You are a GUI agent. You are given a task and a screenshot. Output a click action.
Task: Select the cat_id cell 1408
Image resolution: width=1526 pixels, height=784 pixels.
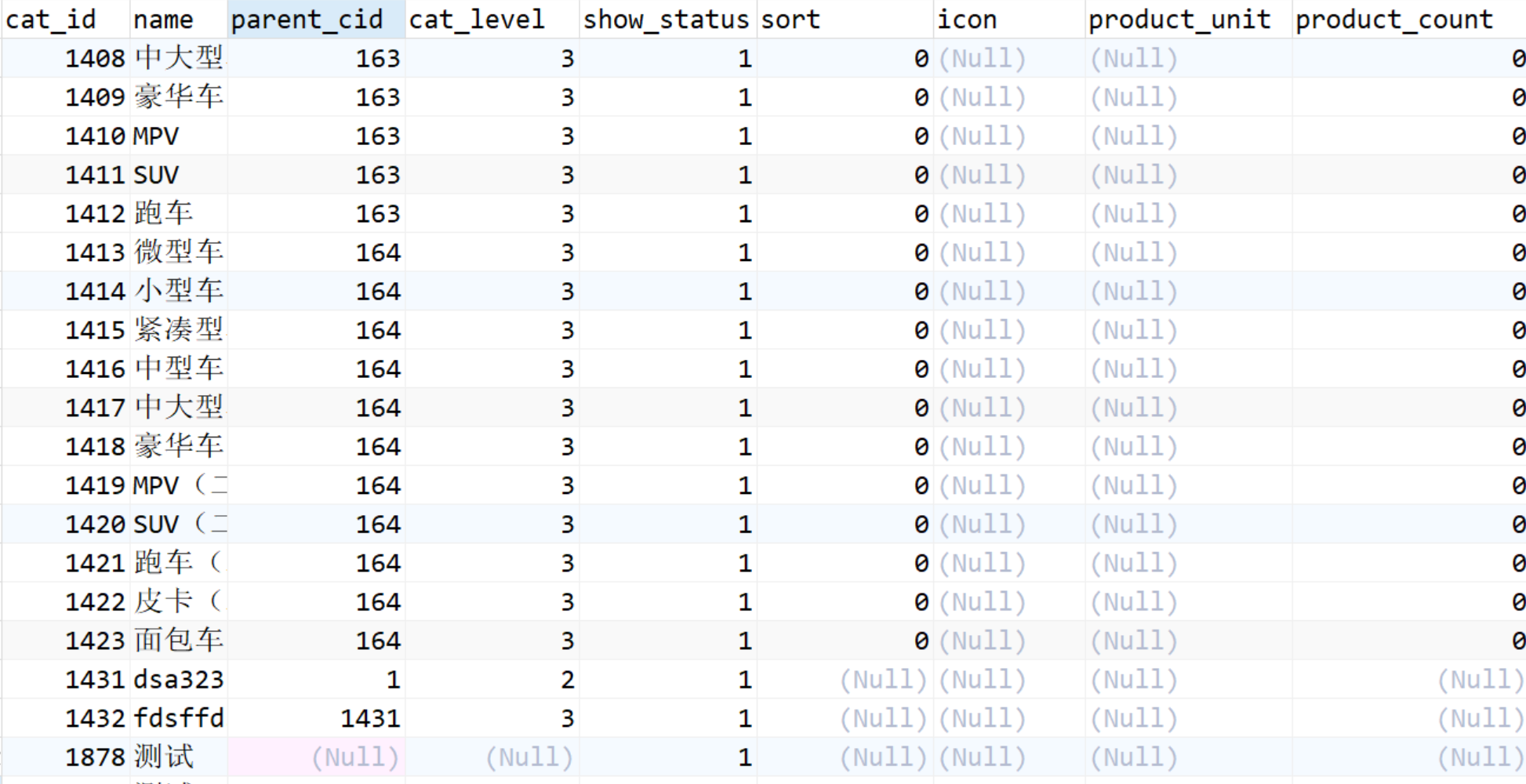(x=95, y=59)
